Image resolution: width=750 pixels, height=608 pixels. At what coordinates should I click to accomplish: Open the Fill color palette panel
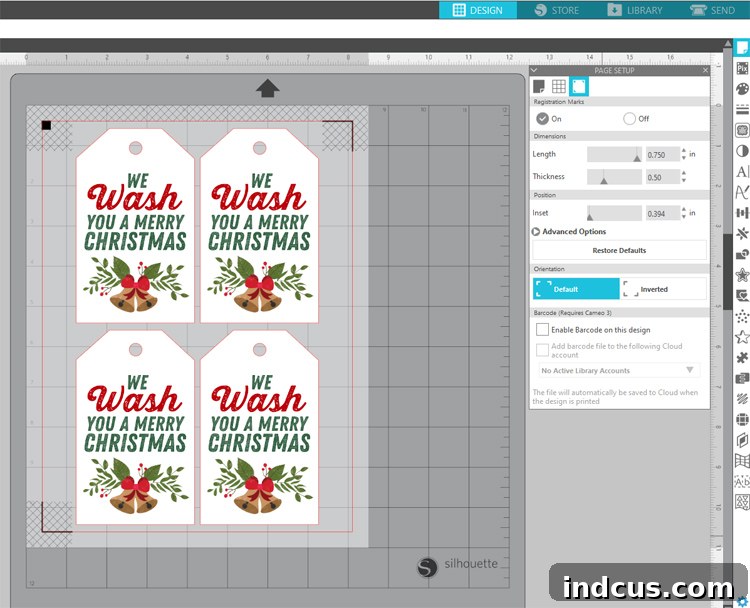pos(742,89)
